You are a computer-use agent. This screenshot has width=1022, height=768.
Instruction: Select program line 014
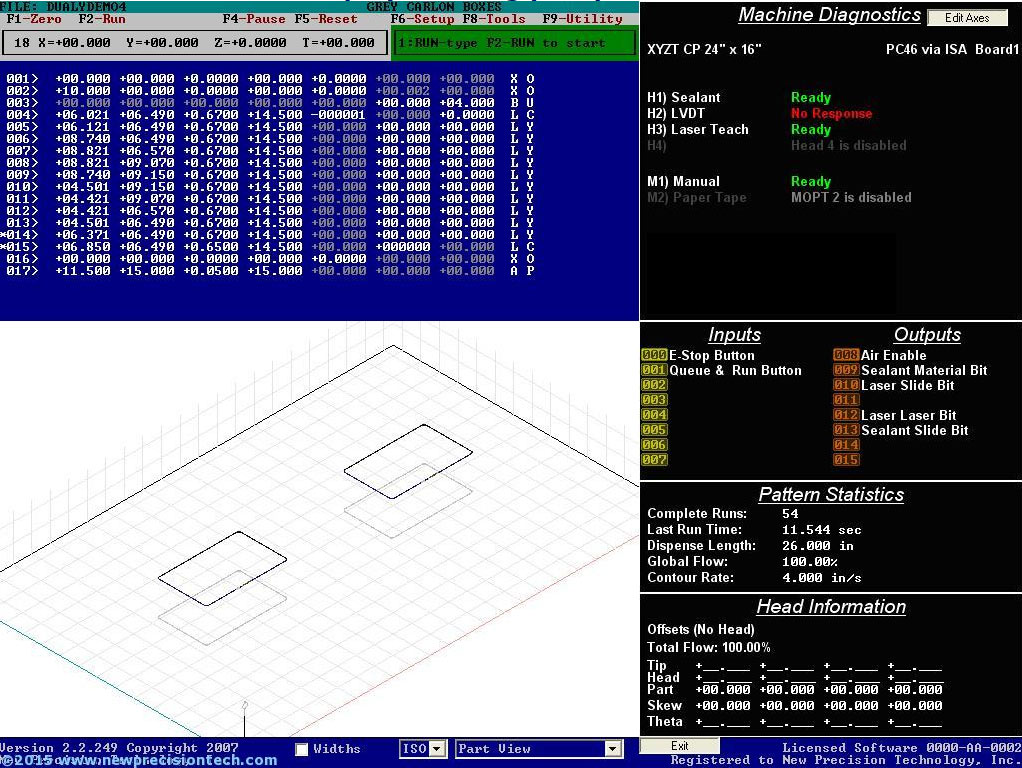[270, 235]
